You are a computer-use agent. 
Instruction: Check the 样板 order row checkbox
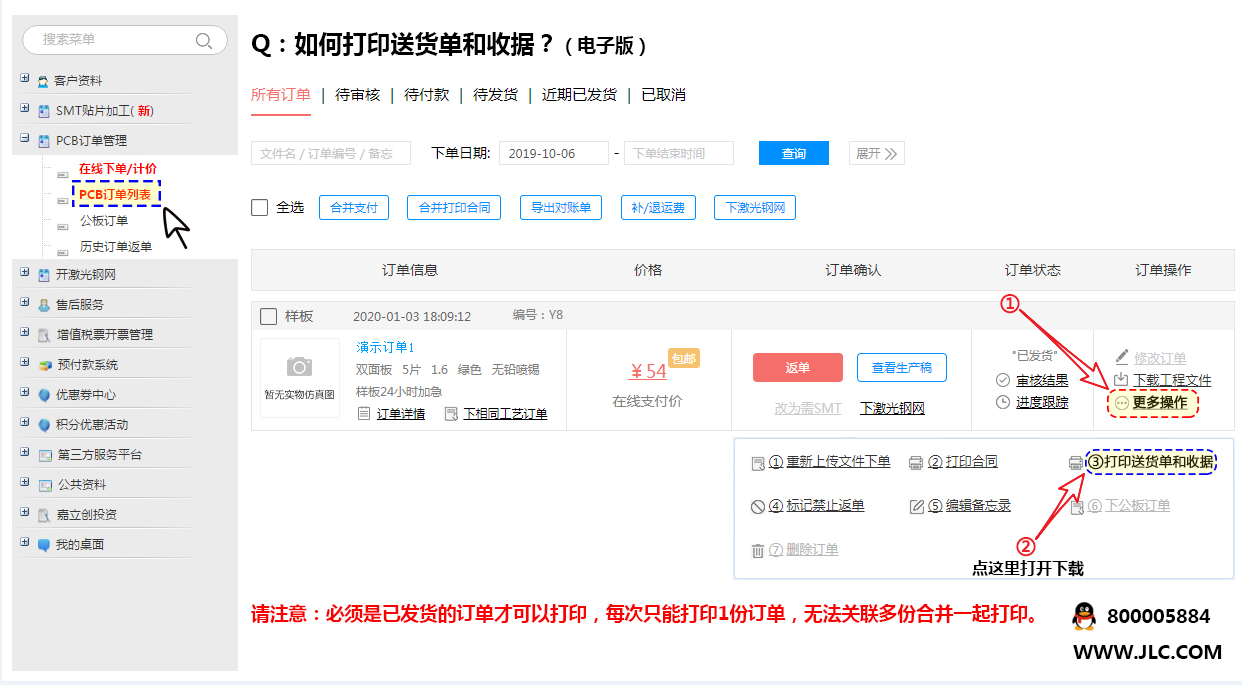268,316
